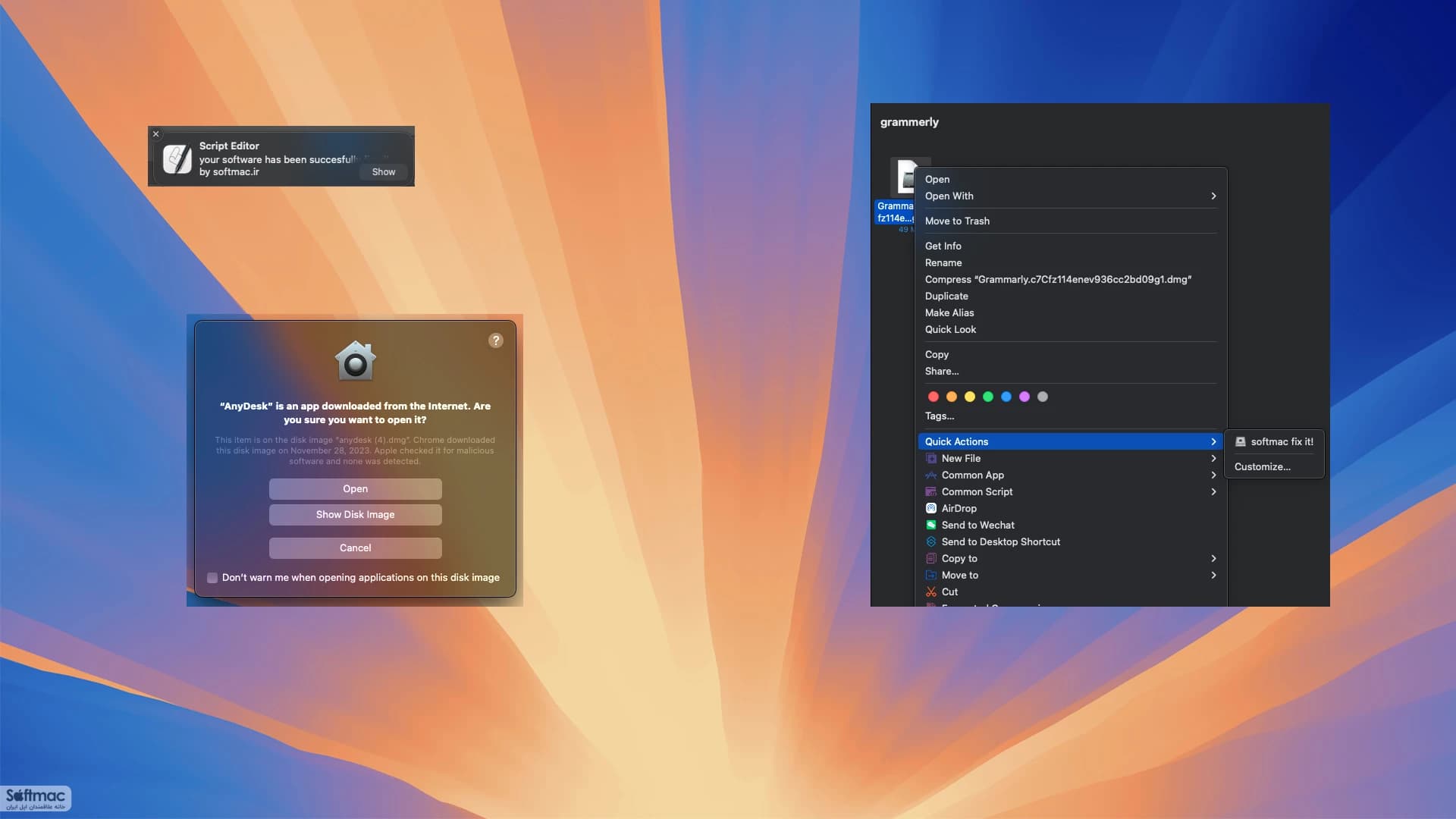The width and height of the screenshot is (1456, 819).
Task: Enable Don't warn me checkbox
Action: coord(212,578)
